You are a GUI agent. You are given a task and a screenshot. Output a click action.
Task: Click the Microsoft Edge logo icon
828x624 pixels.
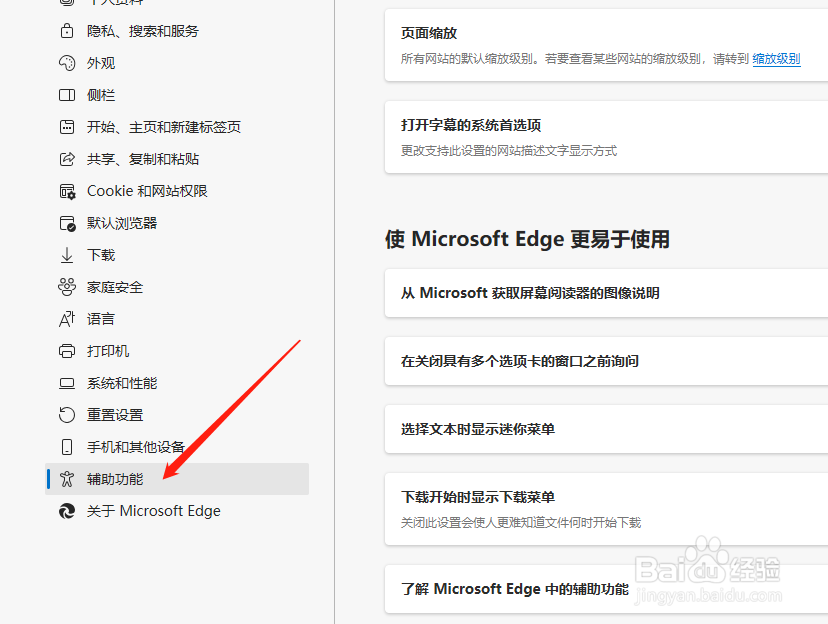pyautogui.click(x=67, y=511)
